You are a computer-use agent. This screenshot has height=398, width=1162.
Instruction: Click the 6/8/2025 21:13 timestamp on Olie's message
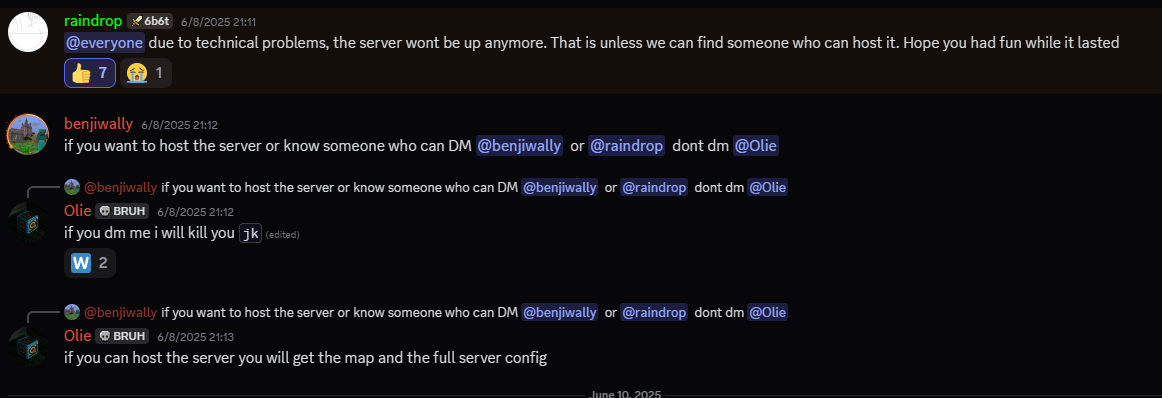(x=195, y=337)
